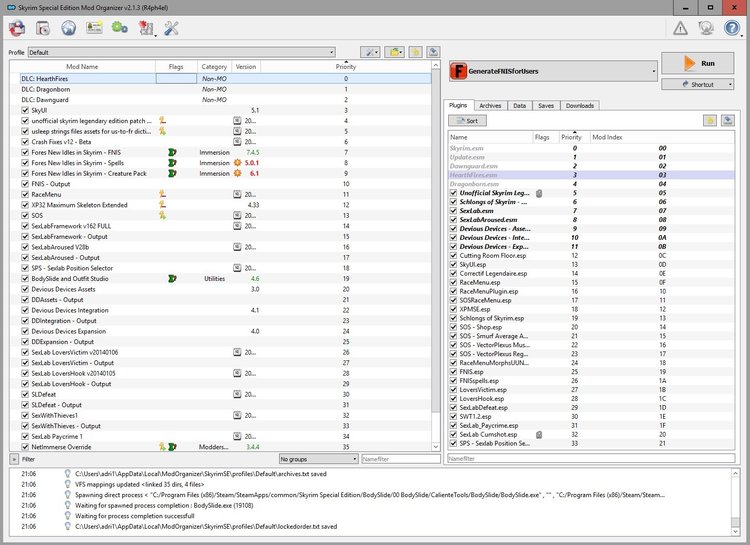Click the create backup icon in Plugins tab
This screenshot has height=545, width=750.
pyautogui.click(x=728, y=120)
